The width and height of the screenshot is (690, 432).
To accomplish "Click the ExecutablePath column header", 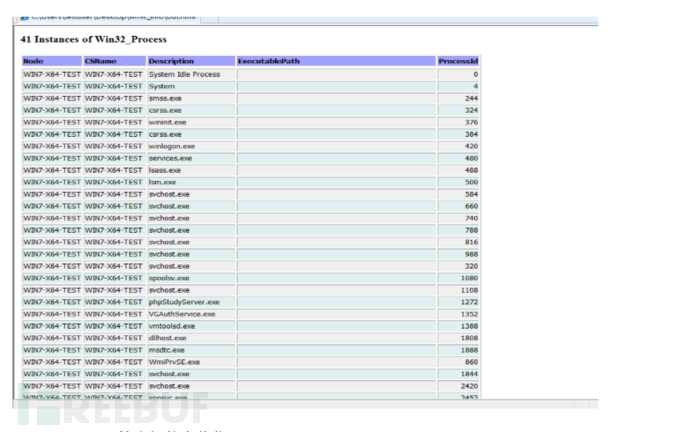I will pyautogui.click(x=268, y=61).
